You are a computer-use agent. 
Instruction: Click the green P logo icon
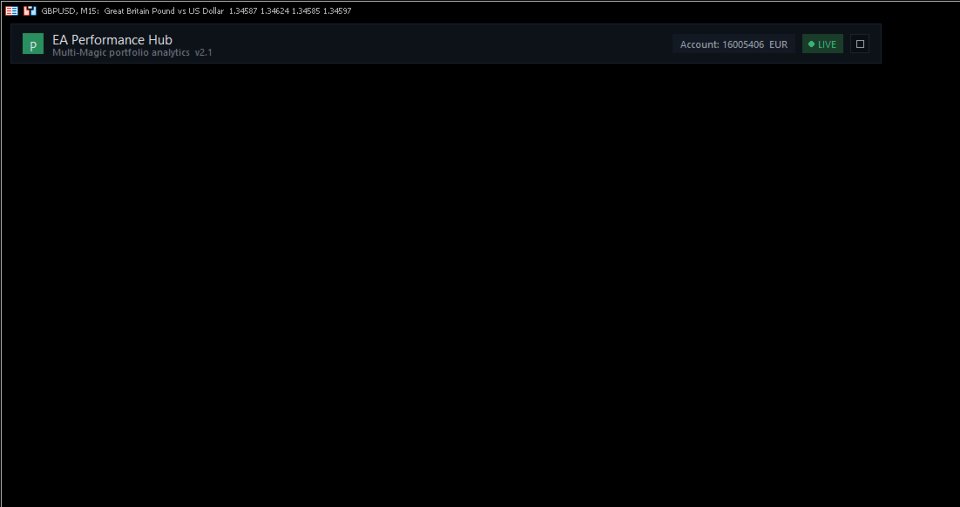coord(33,44)
